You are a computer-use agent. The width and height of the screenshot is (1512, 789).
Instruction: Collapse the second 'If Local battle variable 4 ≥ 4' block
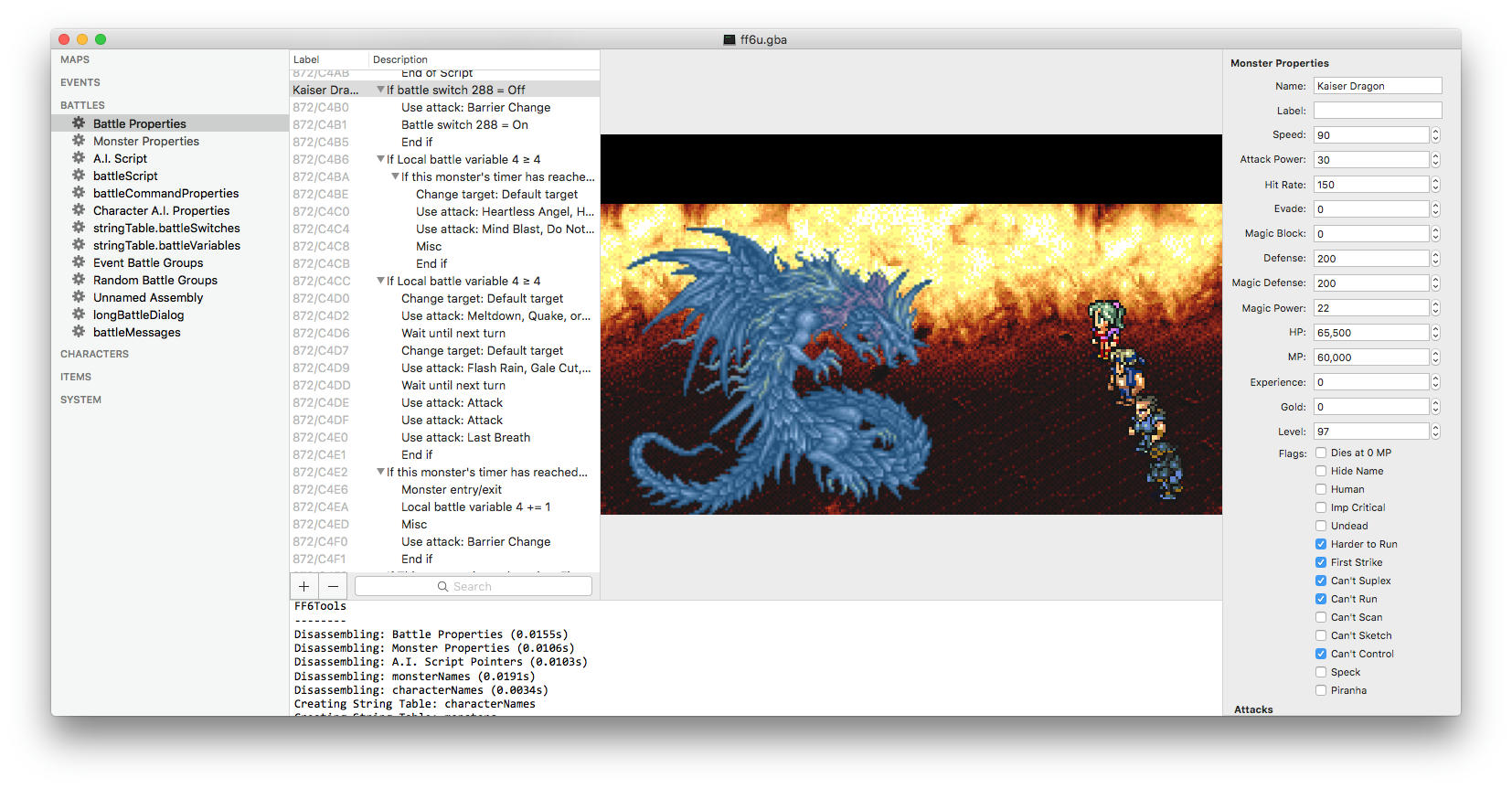click(380, 281)
